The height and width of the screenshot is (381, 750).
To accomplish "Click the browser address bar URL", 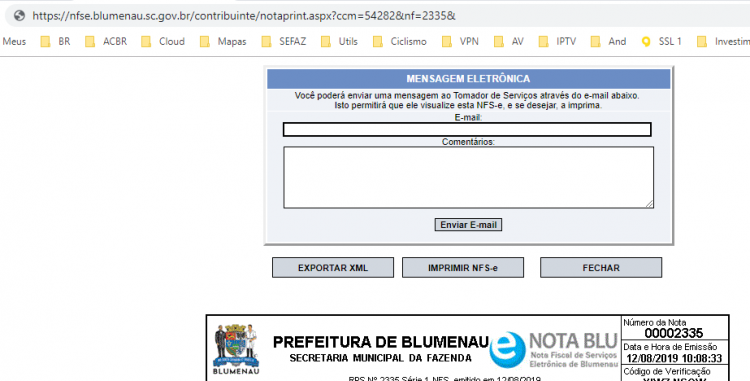I will 244,16.
